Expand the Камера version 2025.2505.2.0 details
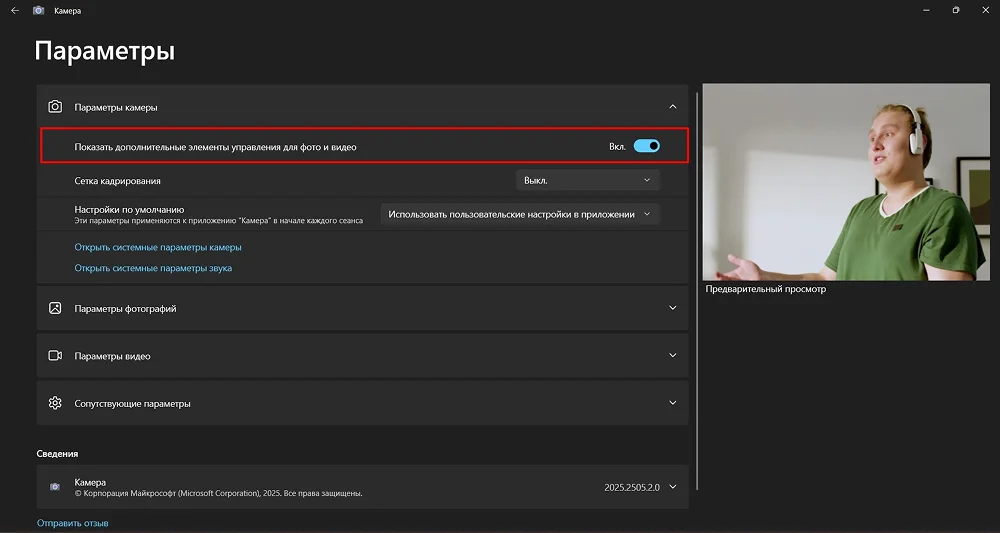This screenshot has width=1000, height=533. click(x=672, y=487)
